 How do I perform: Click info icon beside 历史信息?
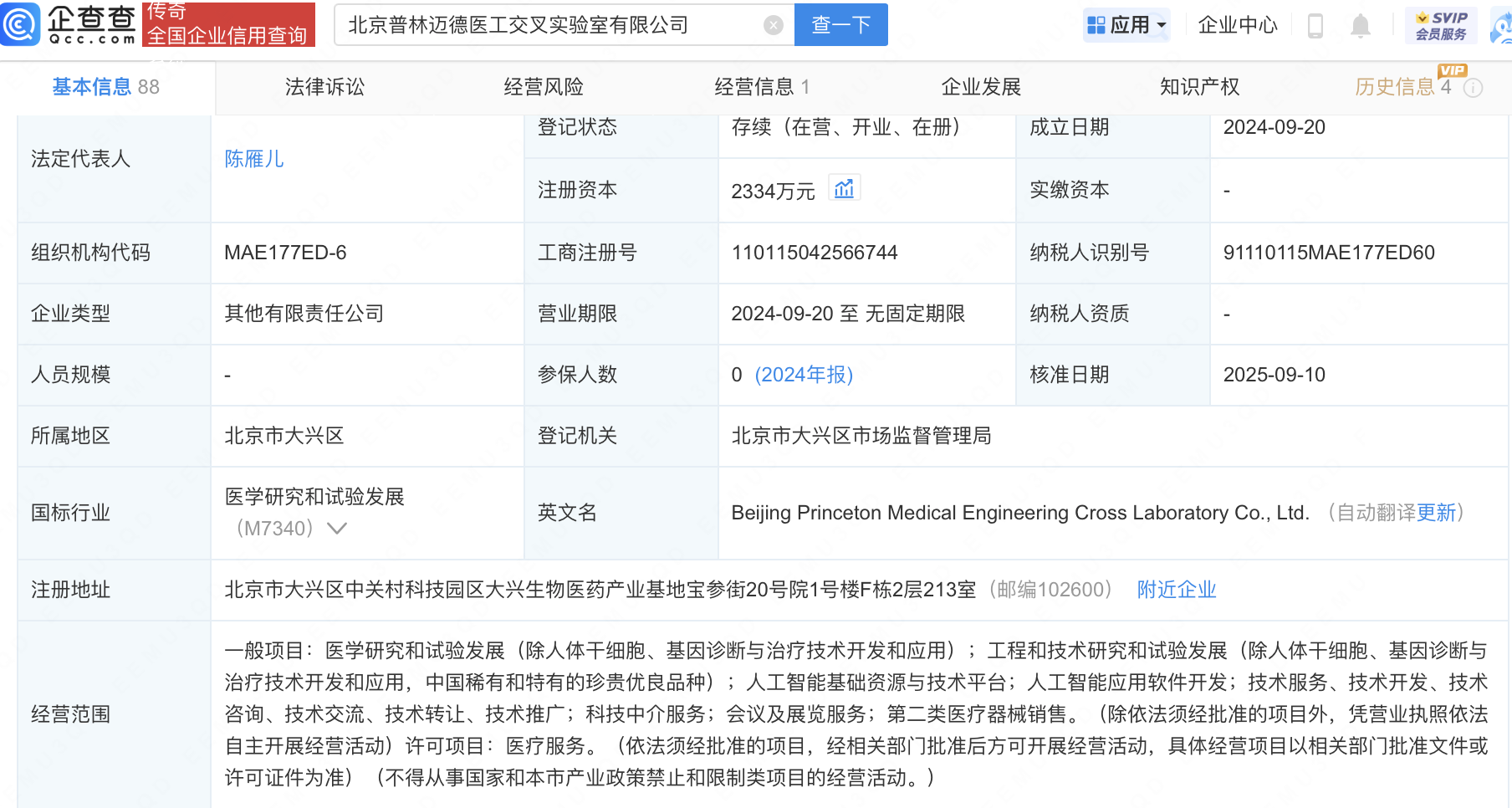pos(1474,88)
